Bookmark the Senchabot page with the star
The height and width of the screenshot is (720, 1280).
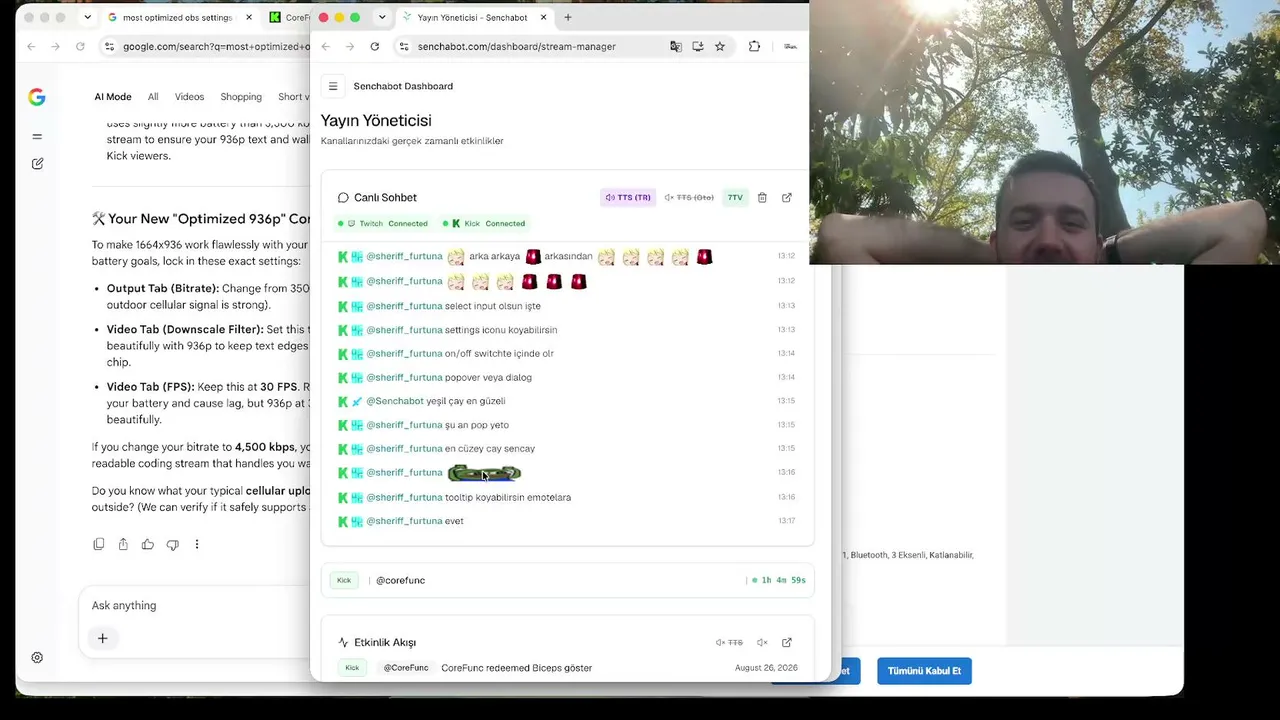[720, 46]
